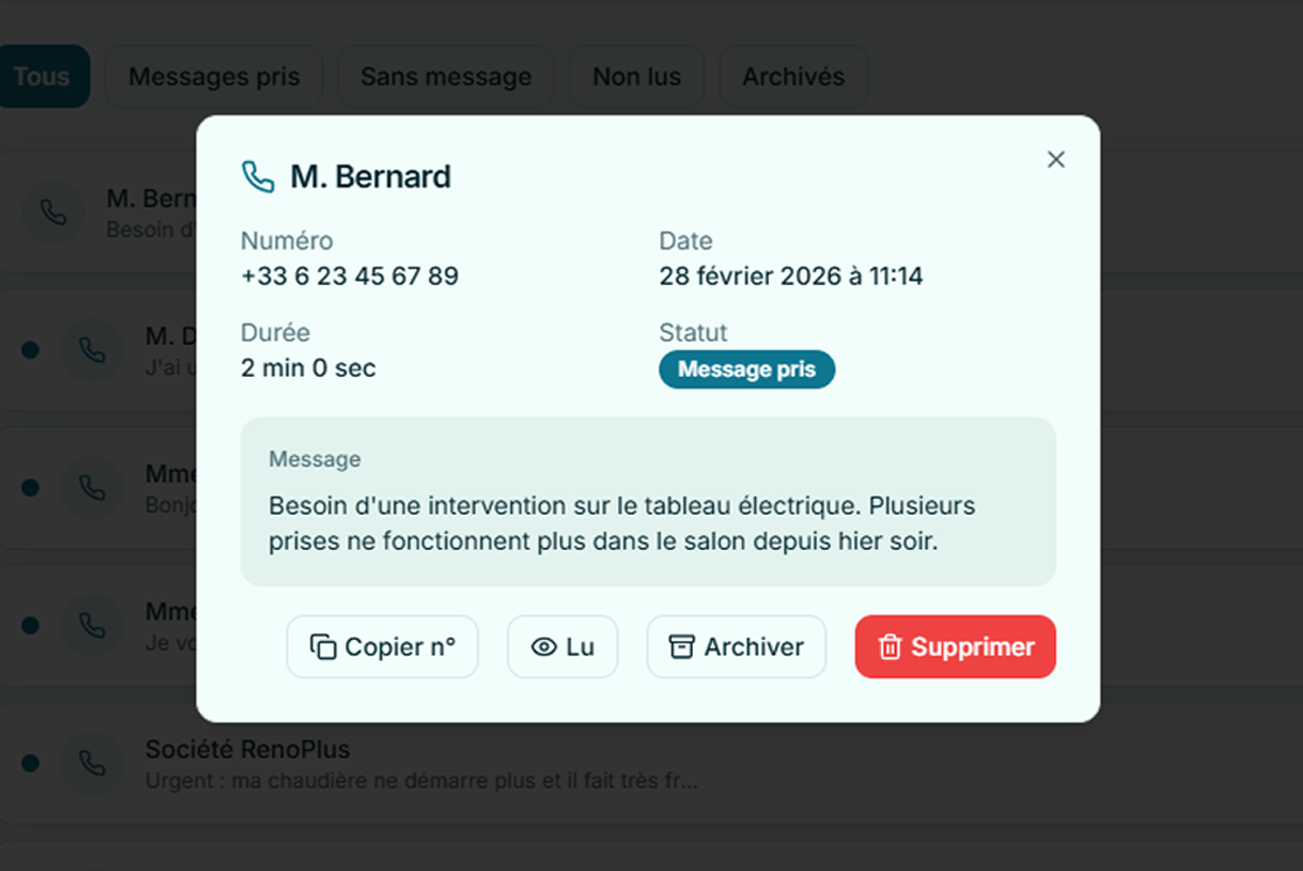Click the trash icon in Supprimer button

[889, 647]
